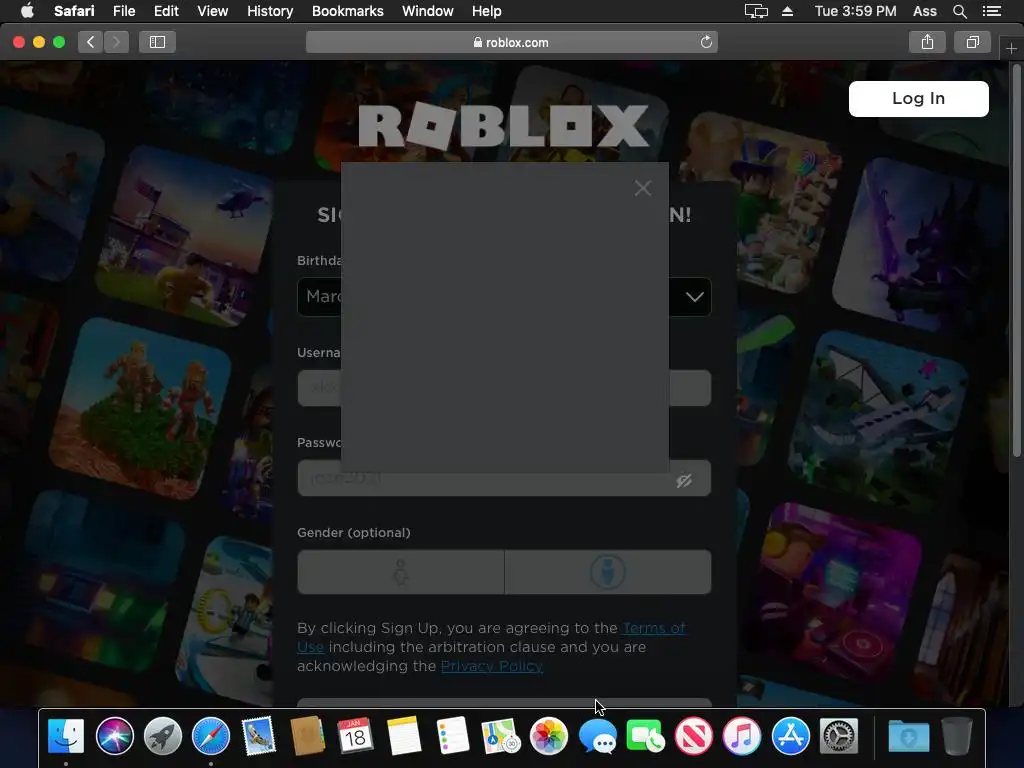Screen dimensions: 1024x768
Task: Toggle password visibility eye icon
Action: (684, 481)
